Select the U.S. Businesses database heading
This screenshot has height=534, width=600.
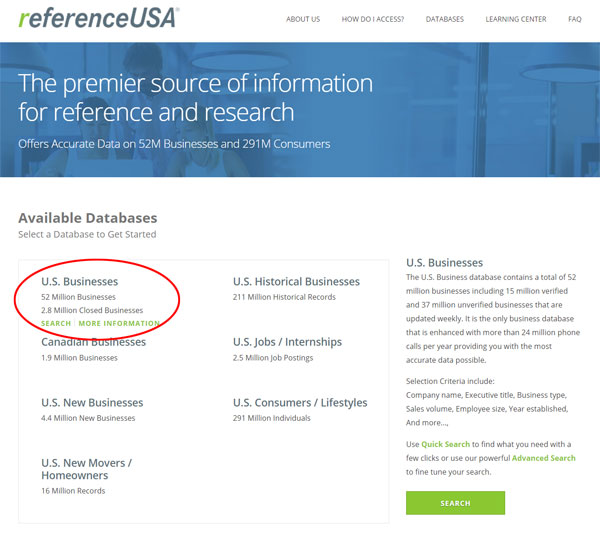(x=80, y=282)
